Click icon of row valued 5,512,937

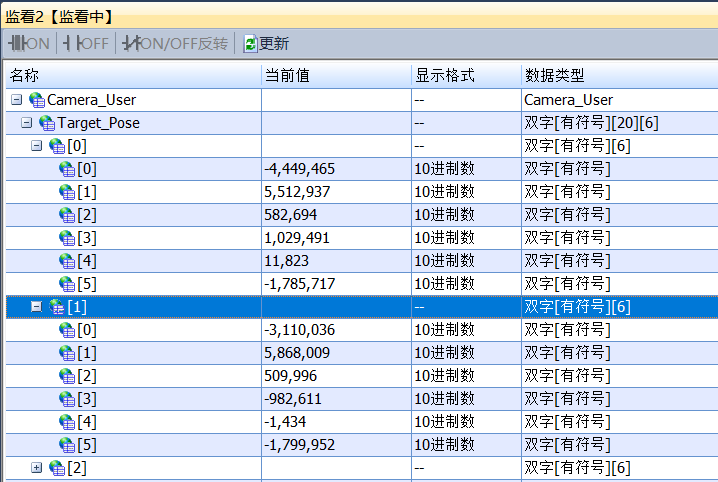pyautogui.click(x=67, y=192)
